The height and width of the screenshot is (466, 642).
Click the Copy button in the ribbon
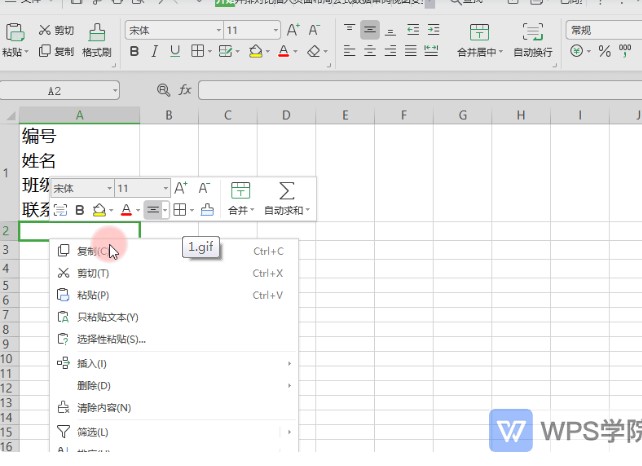(x=56, y=51)
